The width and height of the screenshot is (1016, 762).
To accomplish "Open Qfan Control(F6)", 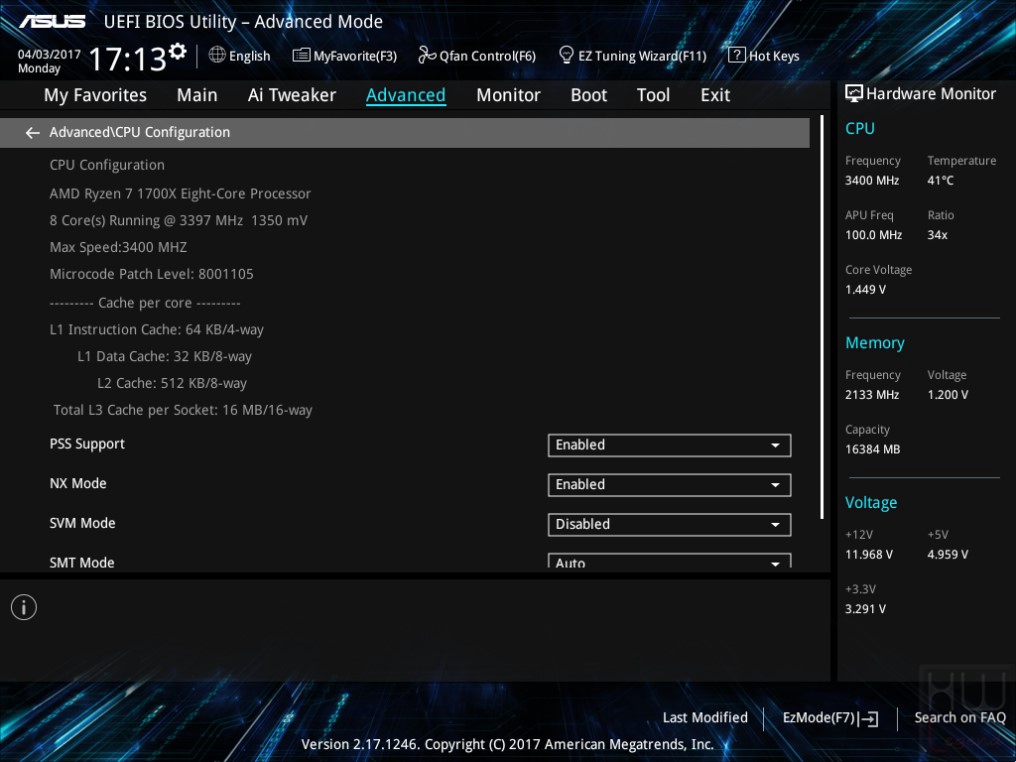I will pyautogui.click(x=477, y=56).
